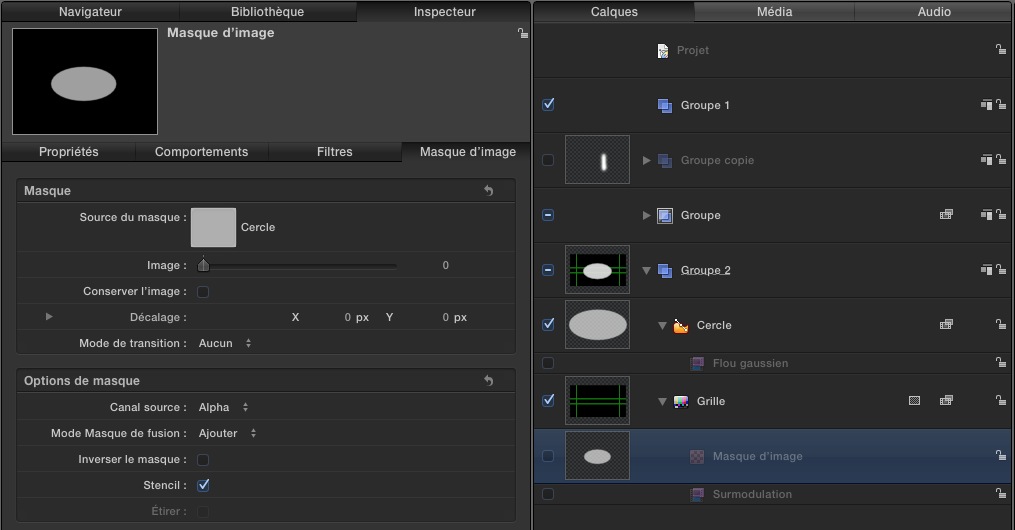Open the Mode Masque de fusion dropdown
This screenshot has width=1015, height=530.
coord(227,433)
